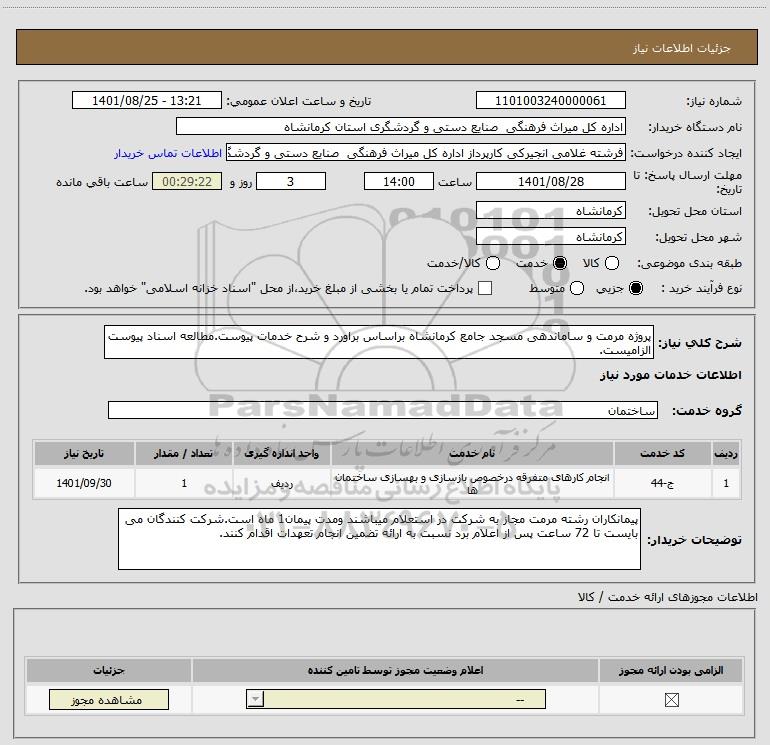Click the استان محل تحویل field
The image size is (770, 745).
(x=550, y=211)
